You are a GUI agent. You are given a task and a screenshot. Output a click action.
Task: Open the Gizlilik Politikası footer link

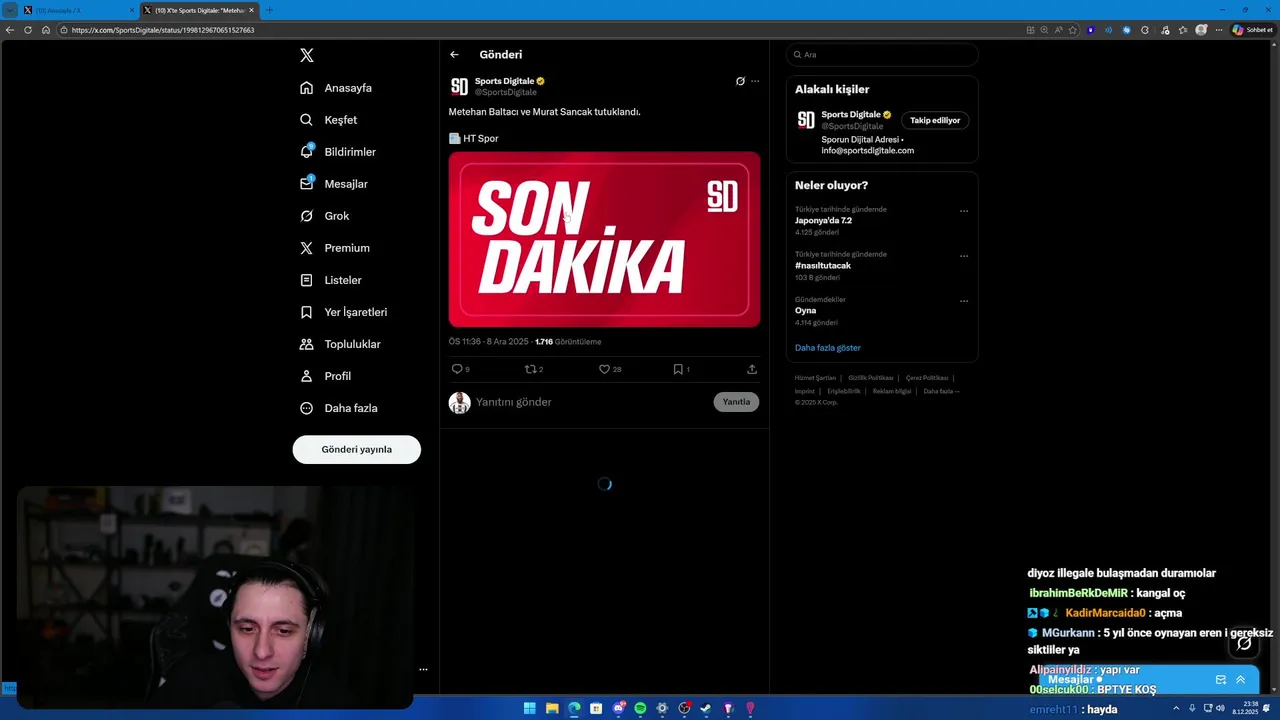[x=871, y=378]
